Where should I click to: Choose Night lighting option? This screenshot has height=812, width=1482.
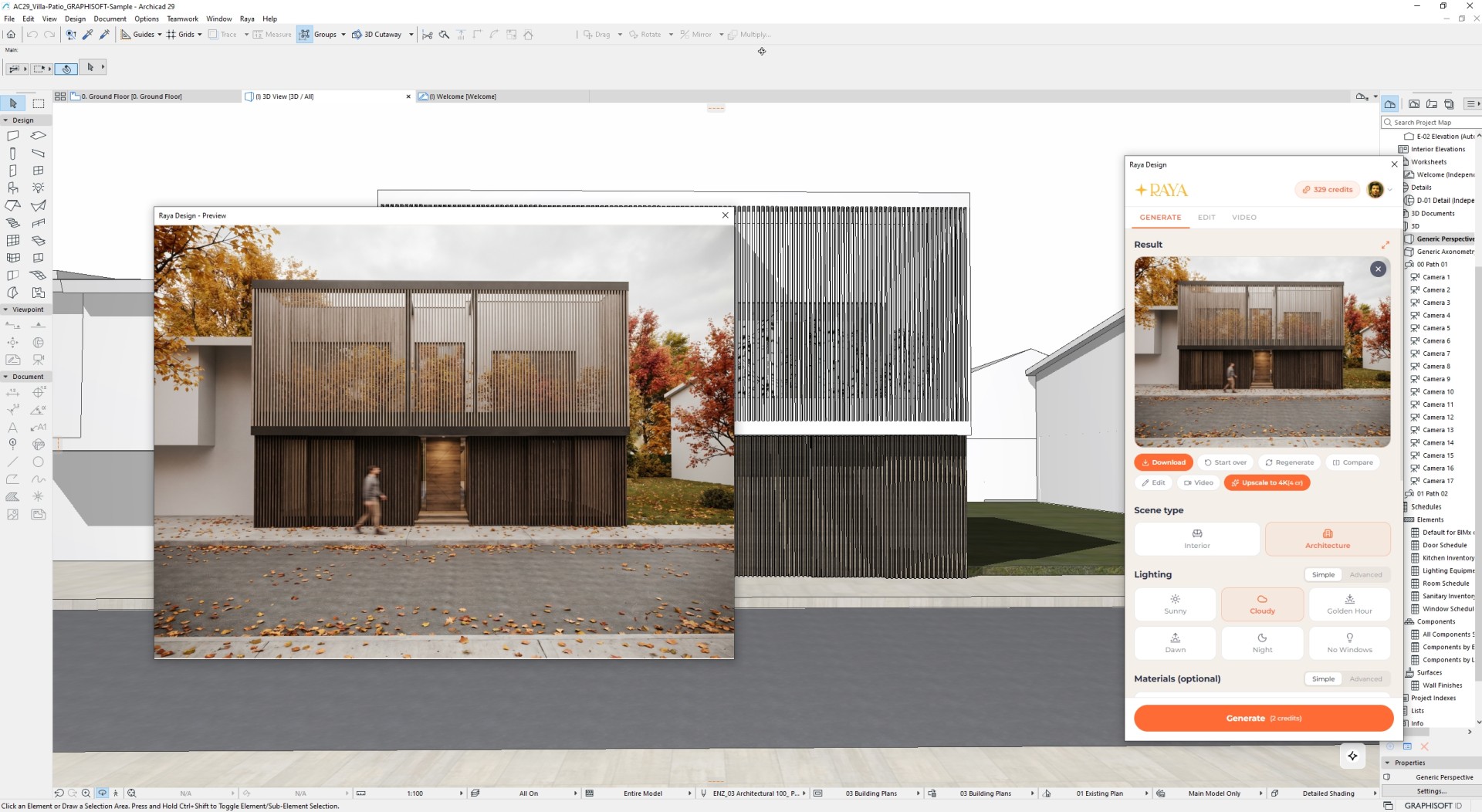tap(1262, 643)
